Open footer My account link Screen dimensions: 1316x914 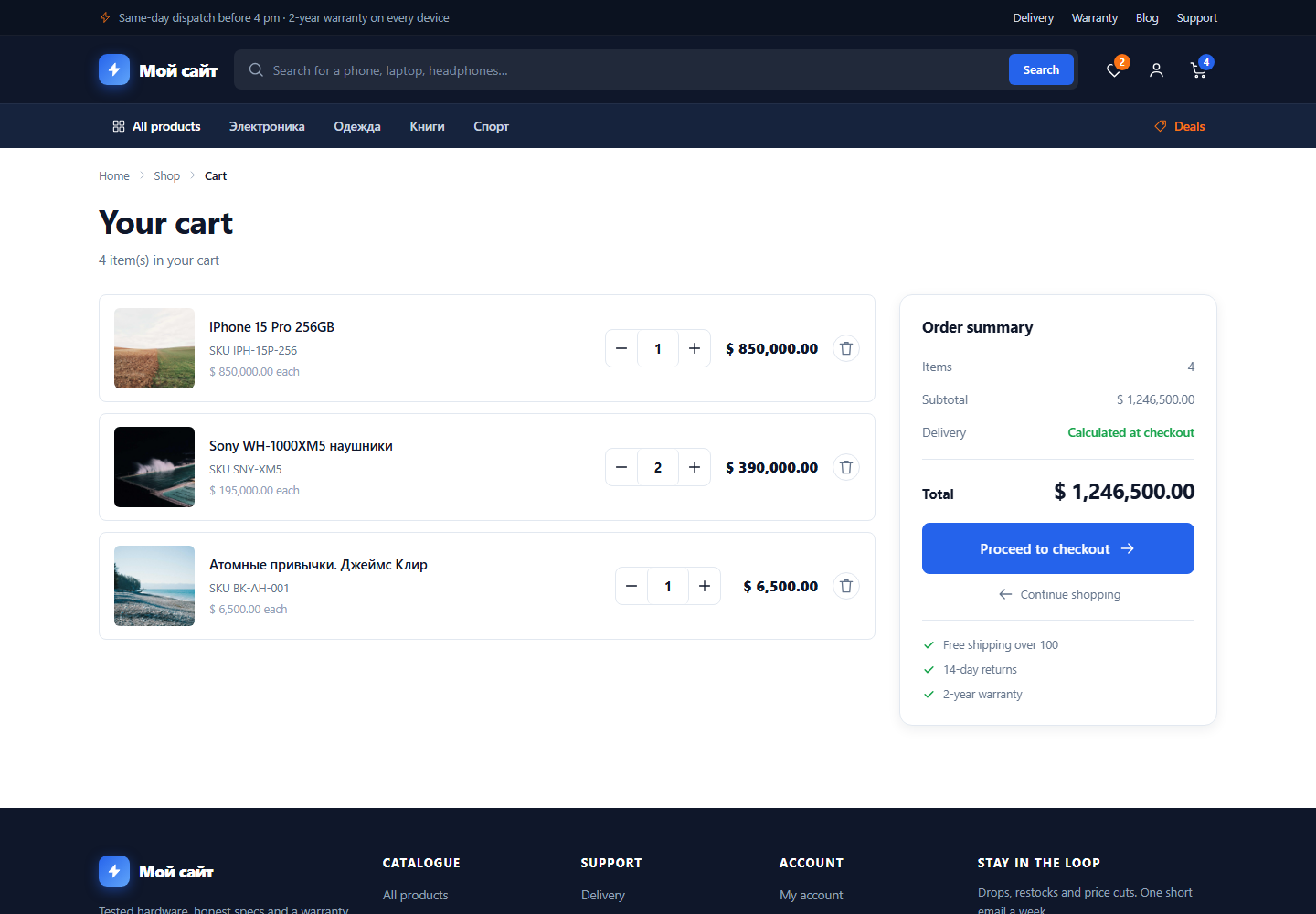click(x=812, y=895)
